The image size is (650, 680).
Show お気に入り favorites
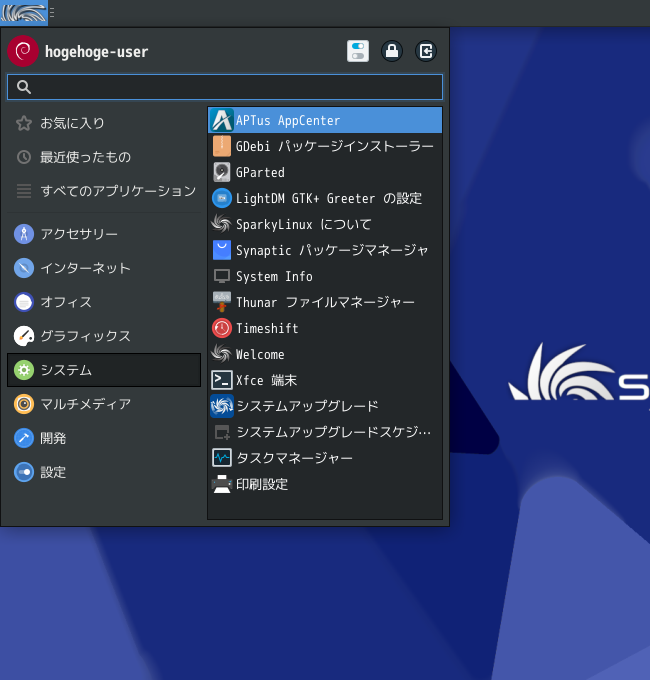104,123
